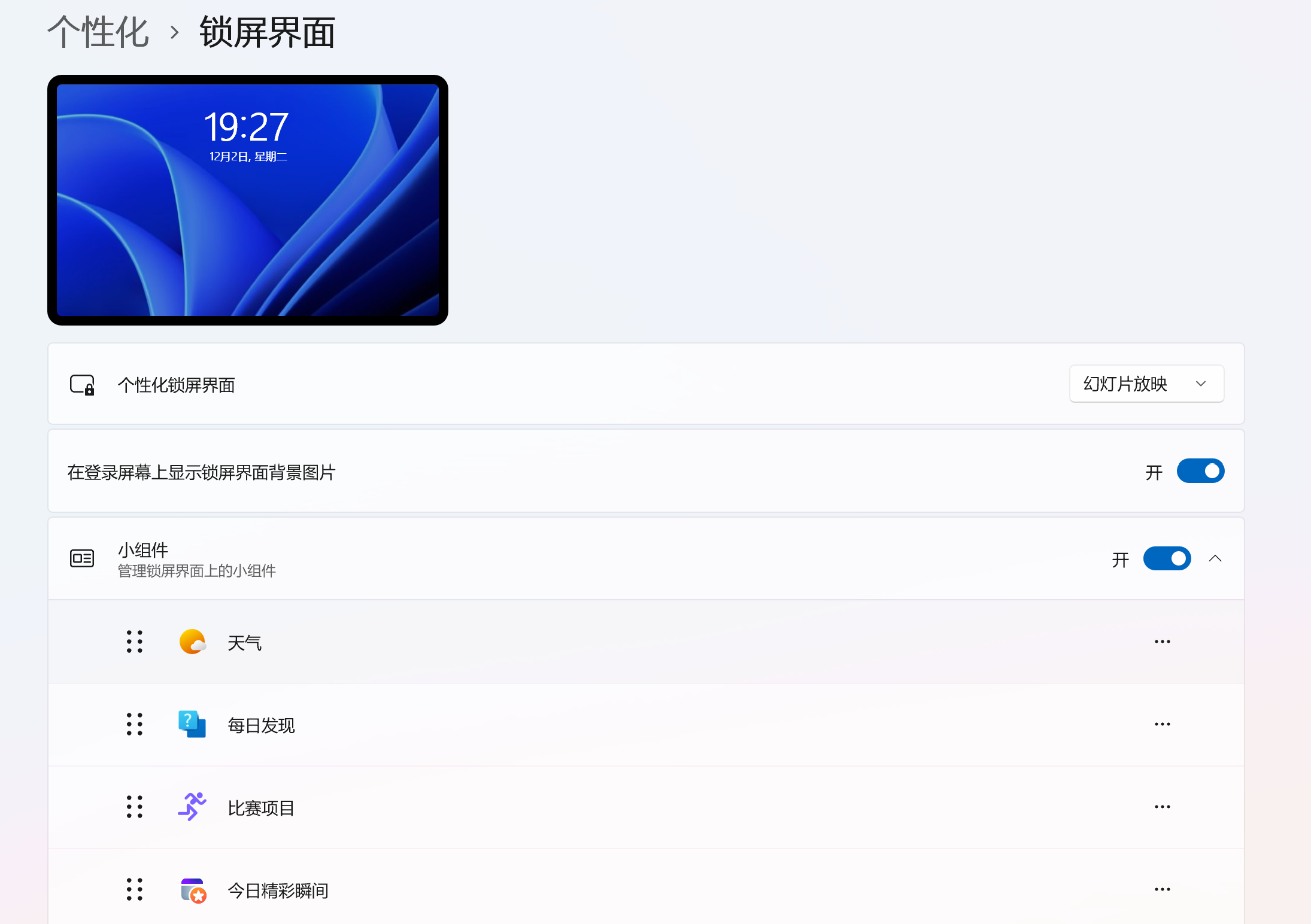
Task: Click the 管理锁屏界面上的小组件 label
Action: 196,570
